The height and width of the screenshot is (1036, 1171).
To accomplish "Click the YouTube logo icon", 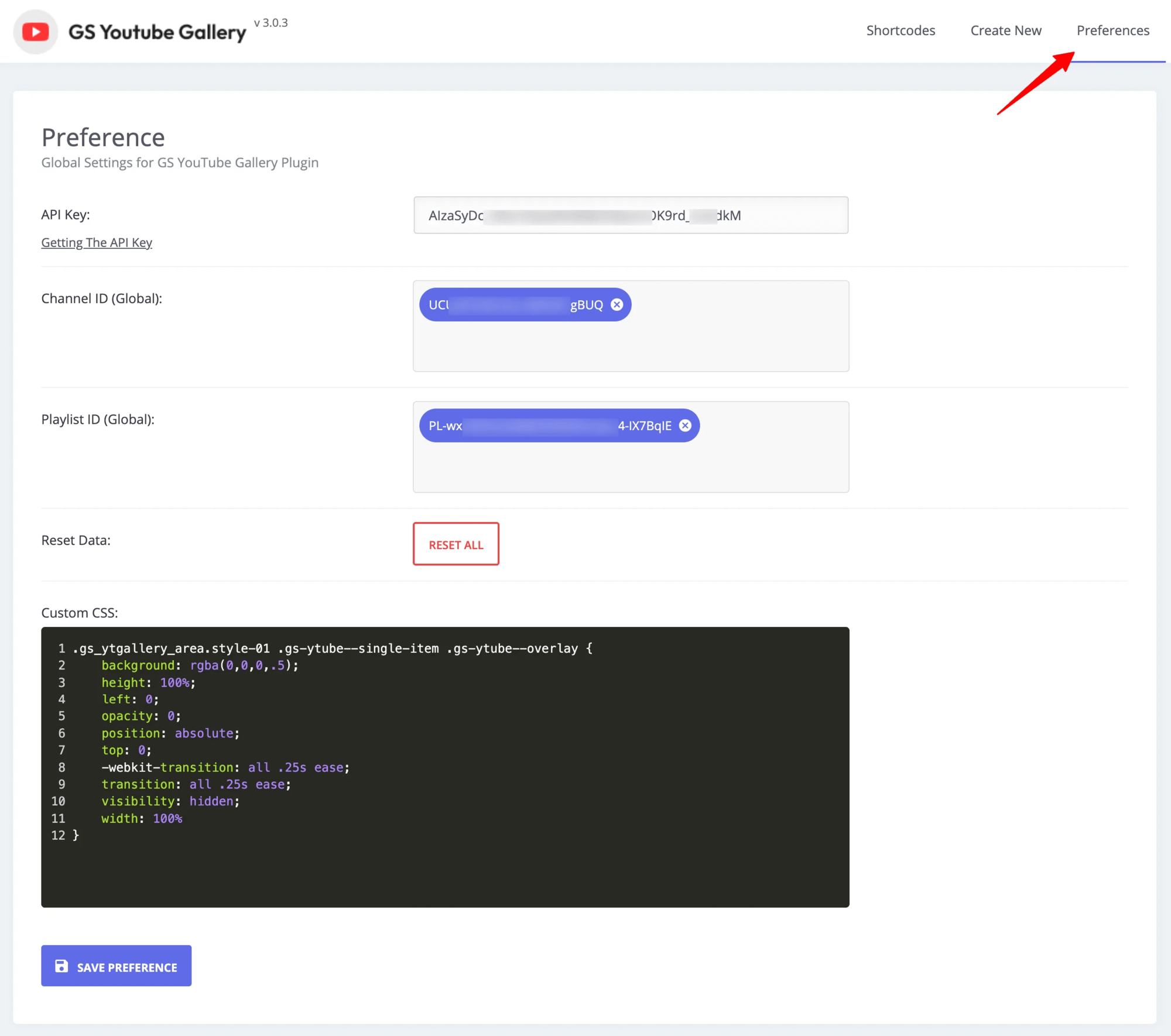I will (x=36, y=32).
